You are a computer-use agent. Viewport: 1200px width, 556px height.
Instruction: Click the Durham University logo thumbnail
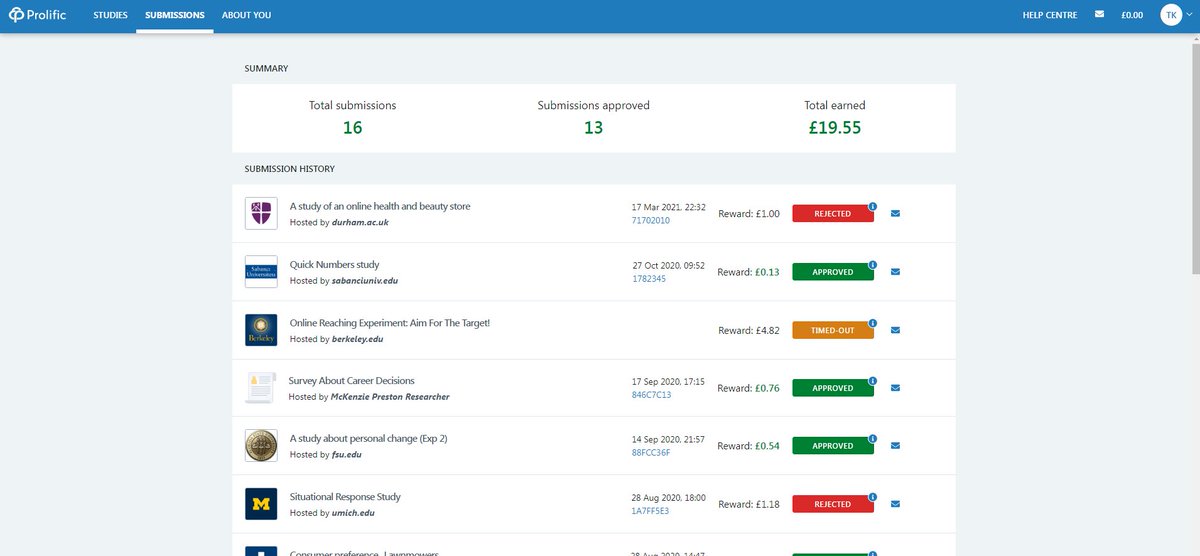pyautogui.click(x=261, y=213)
